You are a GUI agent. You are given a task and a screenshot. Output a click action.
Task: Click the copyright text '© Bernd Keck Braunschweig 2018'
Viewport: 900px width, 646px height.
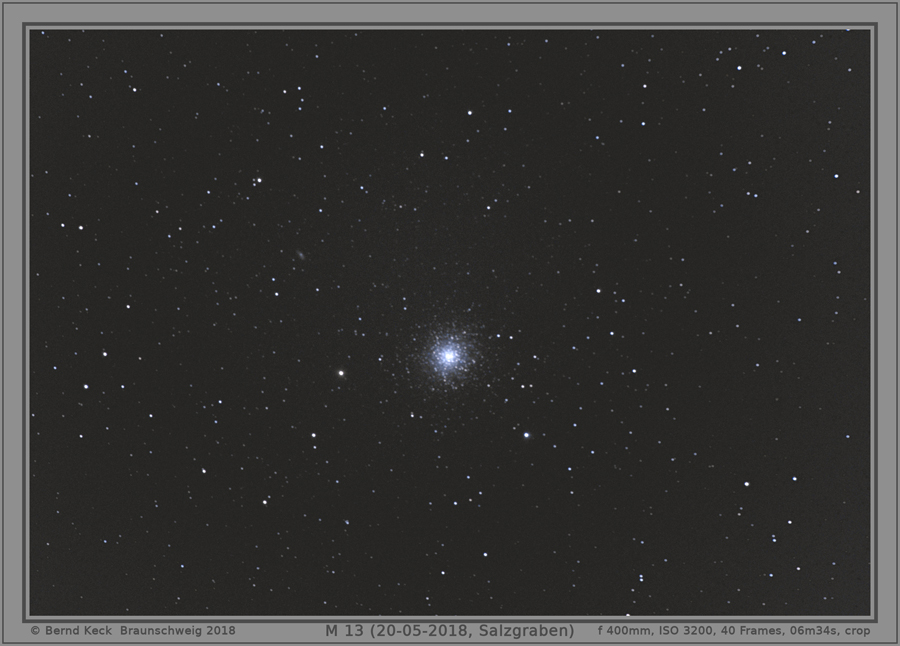coord(133,630)
